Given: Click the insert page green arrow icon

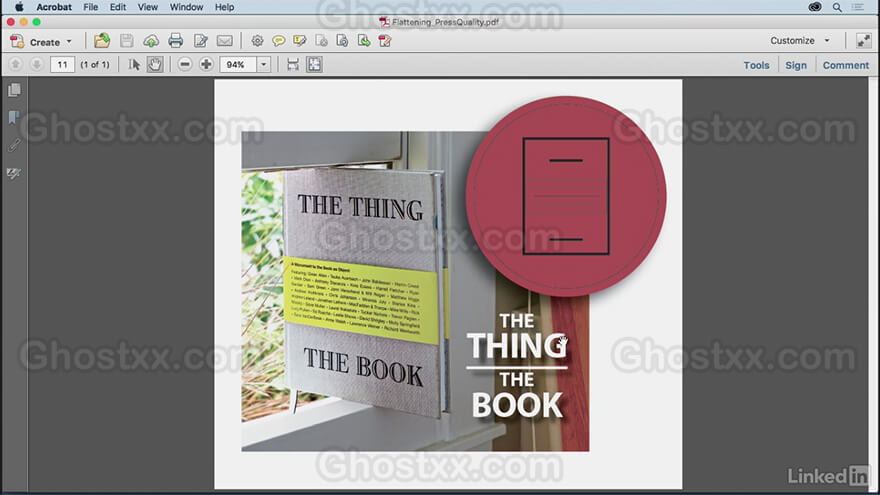Looking at the screenshot, I should [x=364, y=41].
